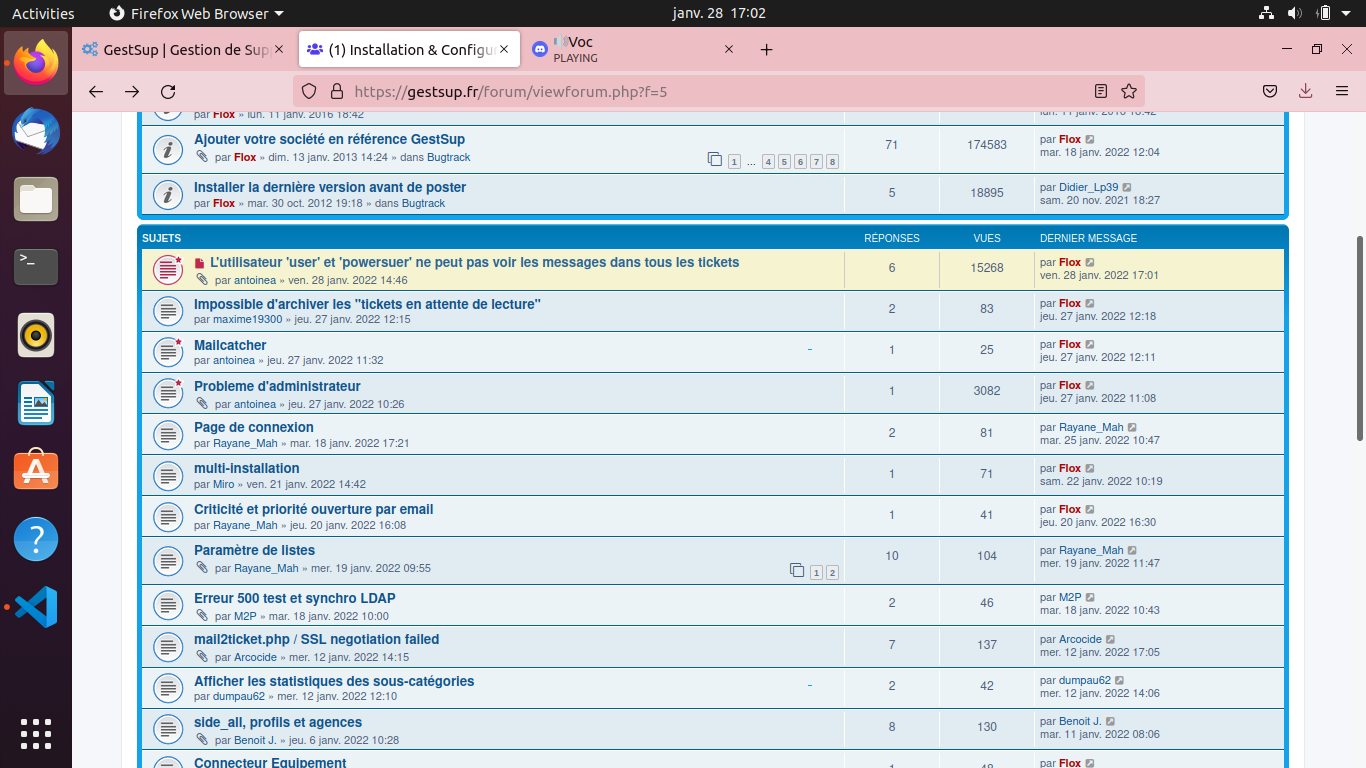Open the network icon in the system tray
This screenshot has width=1366, height=768.
[x=1266, y=13]
